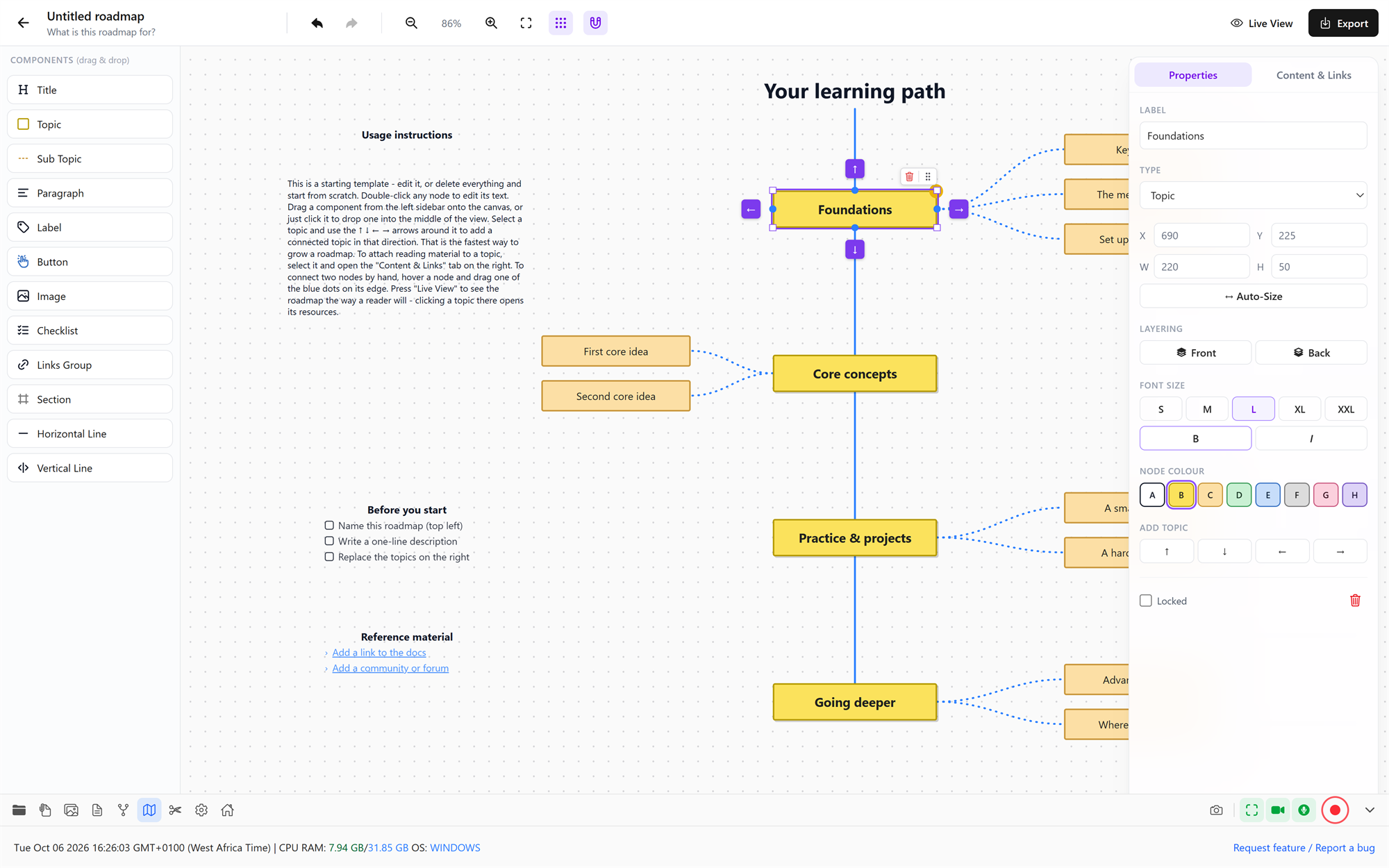The width and height of the screenshot is (1389, 868).
Task: Click the camera screenshot icon
Action: click(1216, 810)
